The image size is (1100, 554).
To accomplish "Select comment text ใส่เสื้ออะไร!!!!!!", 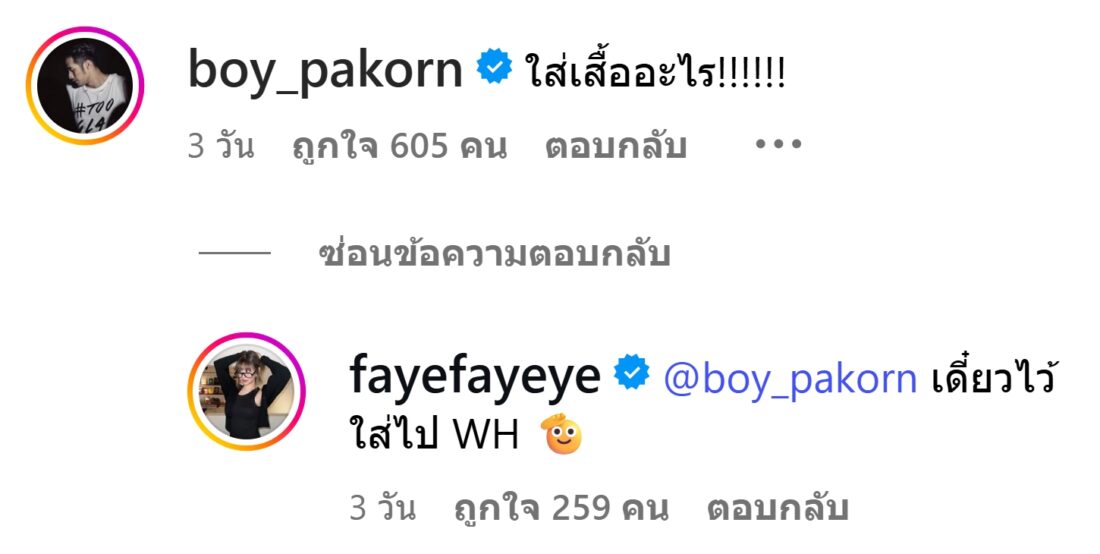I will (x=657, y=71).
